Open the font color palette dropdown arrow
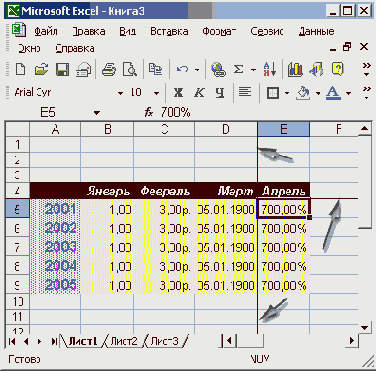Image resolution: width=376 pixels, height=371 pixels. [x=348, y=93]
